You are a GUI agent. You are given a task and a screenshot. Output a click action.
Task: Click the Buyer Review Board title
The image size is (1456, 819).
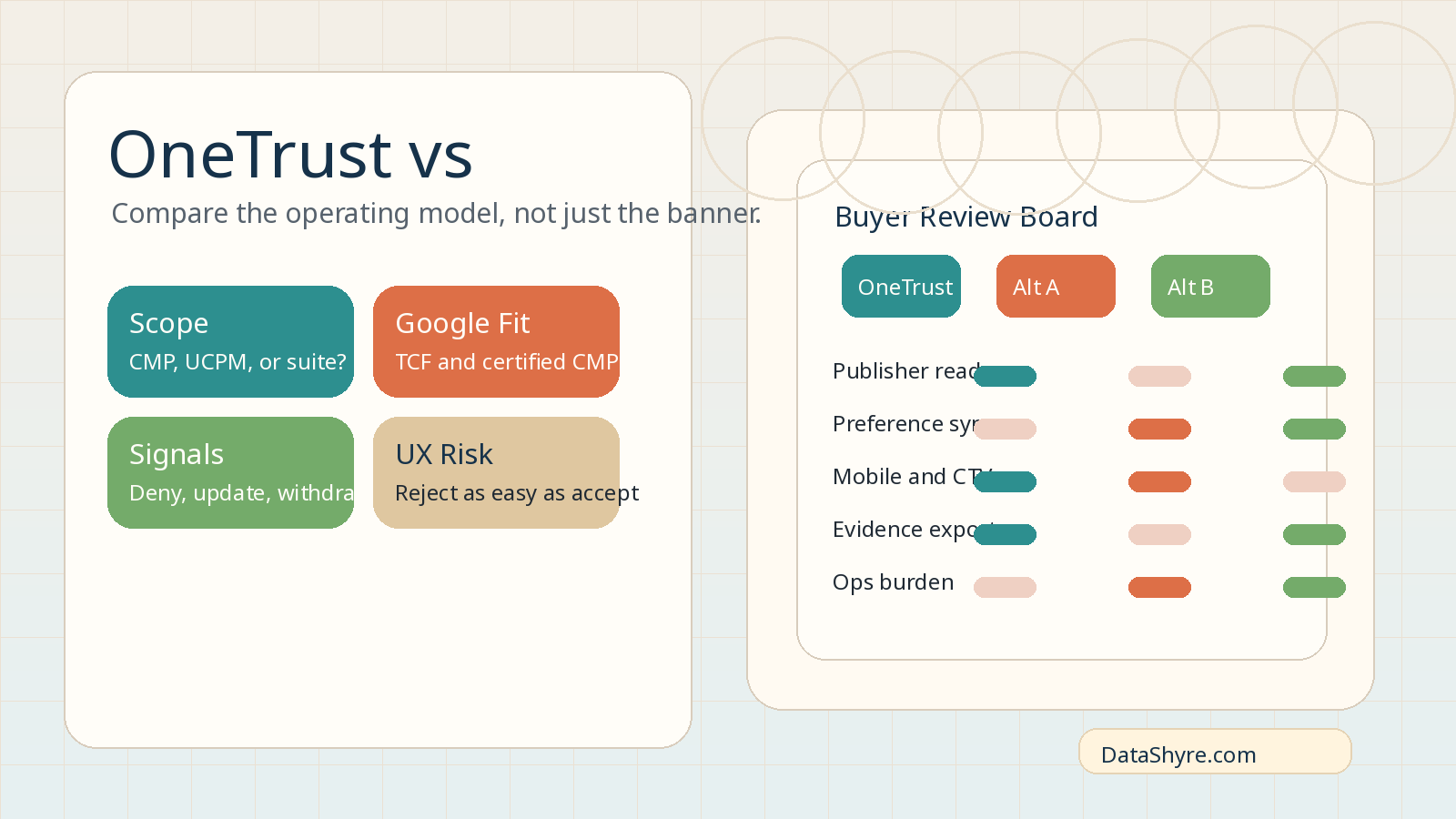pyautogui.click(x=966, y=217)
